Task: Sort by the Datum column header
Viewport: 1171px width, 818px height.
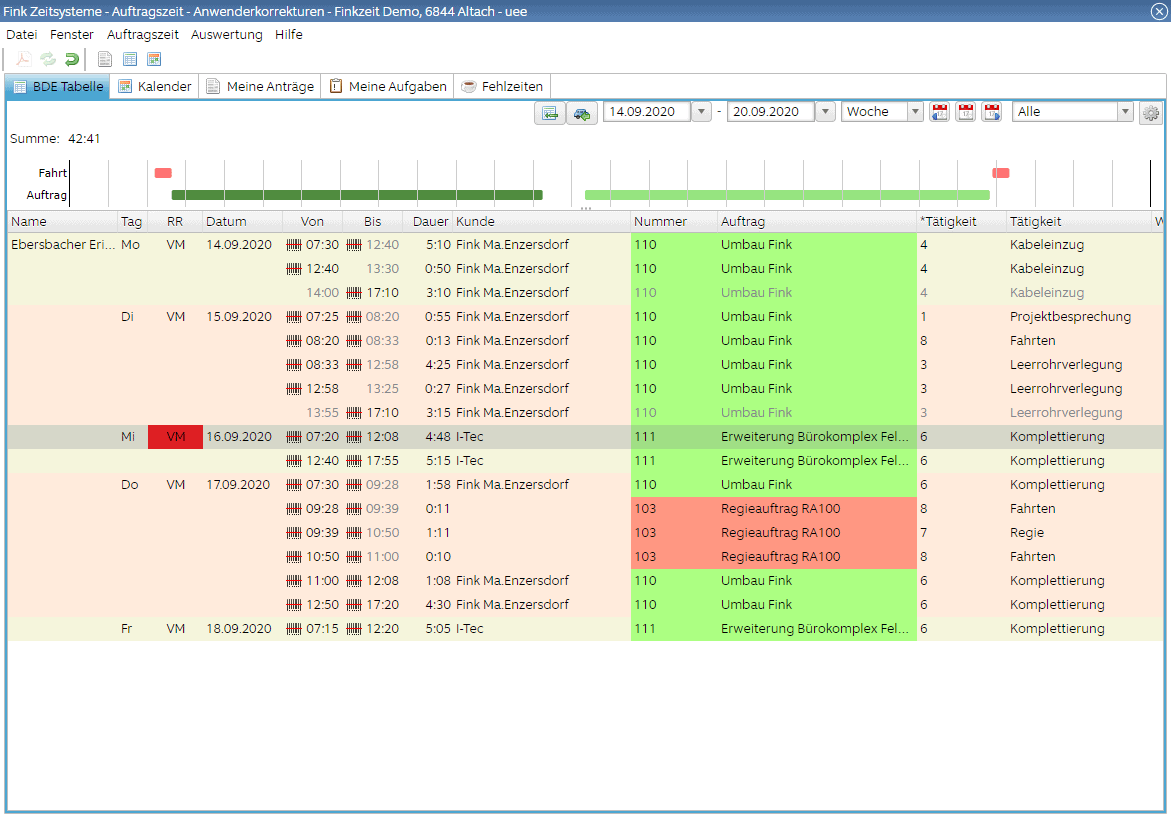Action: click(x=242, y=222)
